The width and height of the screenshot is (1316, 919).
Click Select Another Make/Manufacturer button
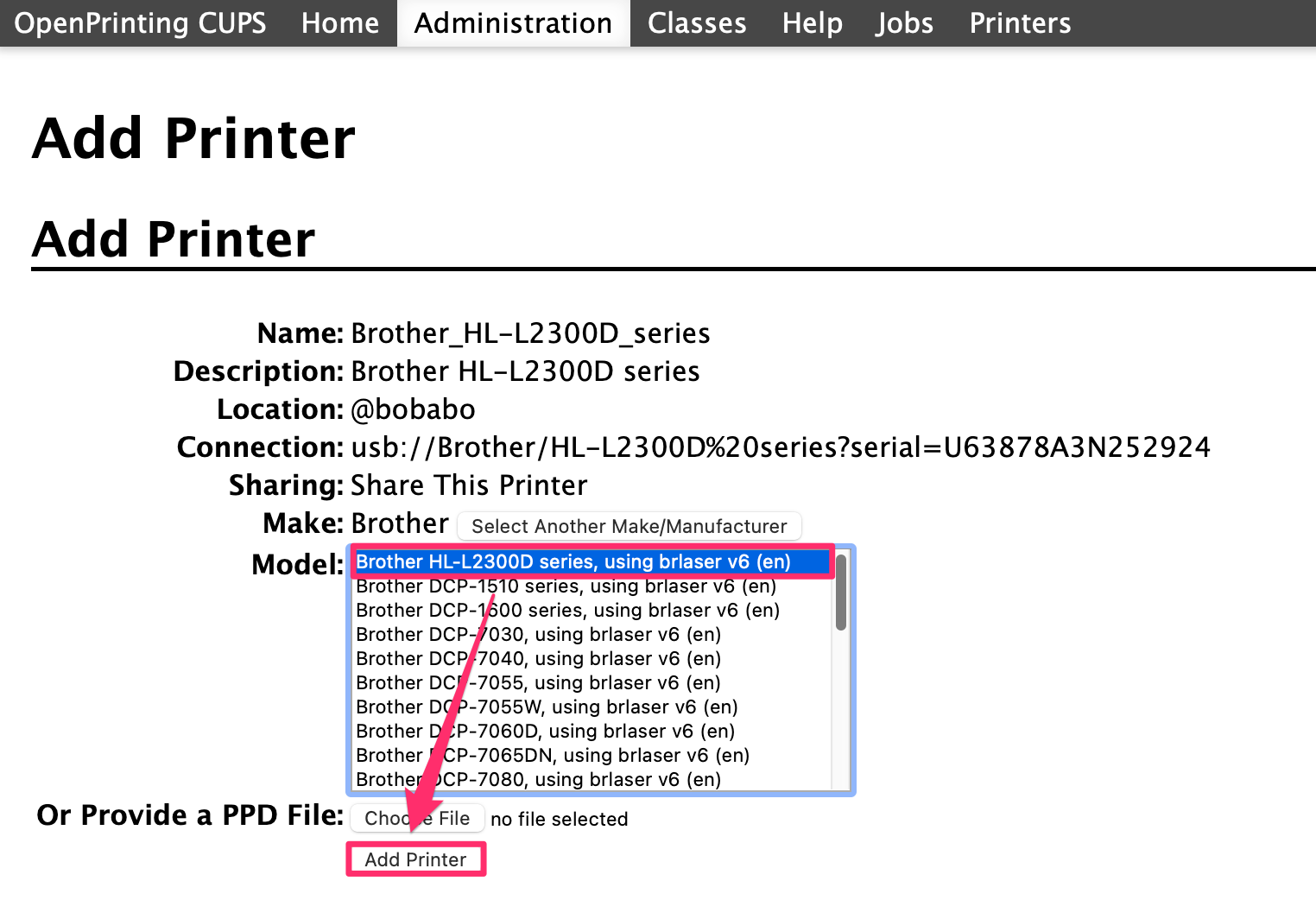[629, 526]
